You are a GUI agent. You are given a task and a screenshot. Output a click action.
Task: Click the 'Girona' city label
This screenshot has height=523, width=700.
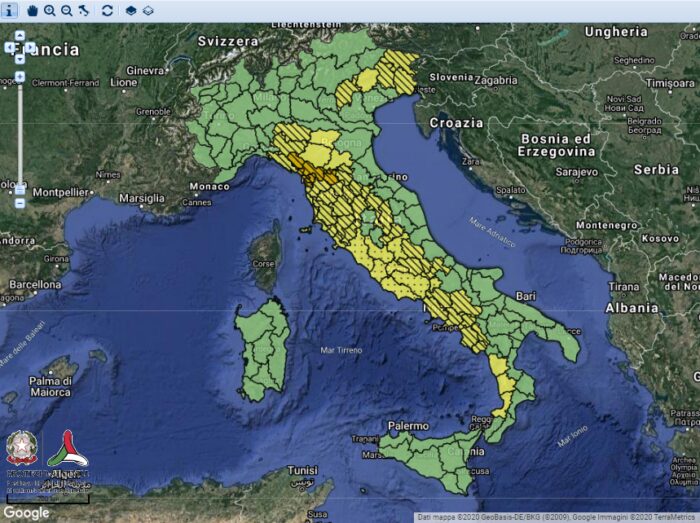pyautogui.click(x=56, y=259)
